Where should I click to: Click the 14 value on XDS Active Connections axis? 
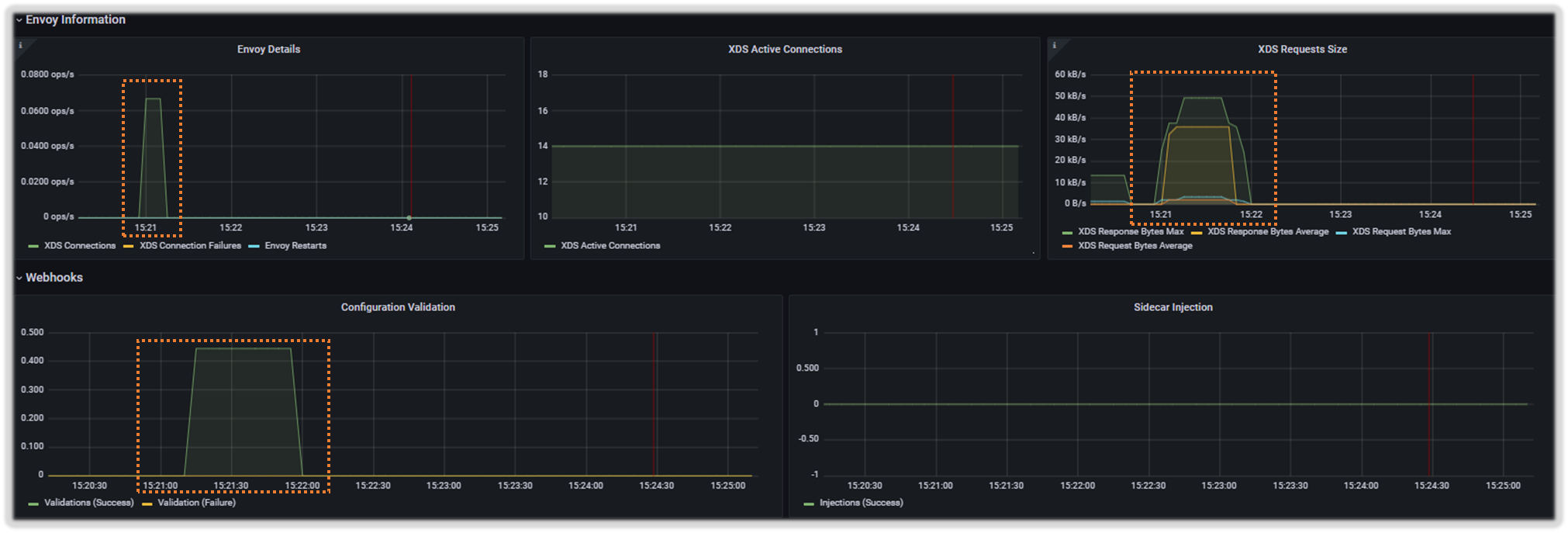tap(543, 146)
